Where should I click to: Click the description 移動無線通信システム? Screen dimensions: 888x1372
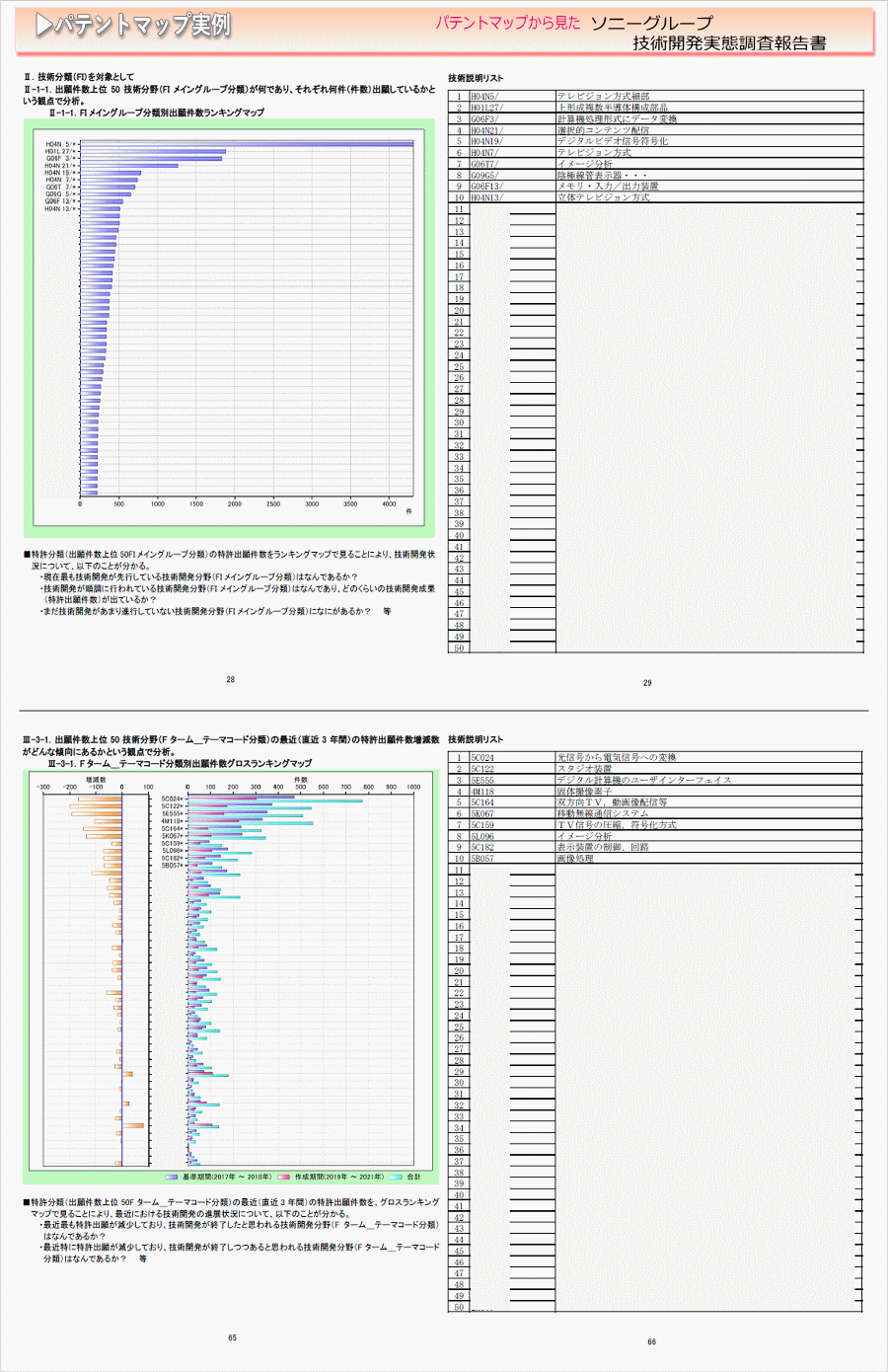[603, 814]
